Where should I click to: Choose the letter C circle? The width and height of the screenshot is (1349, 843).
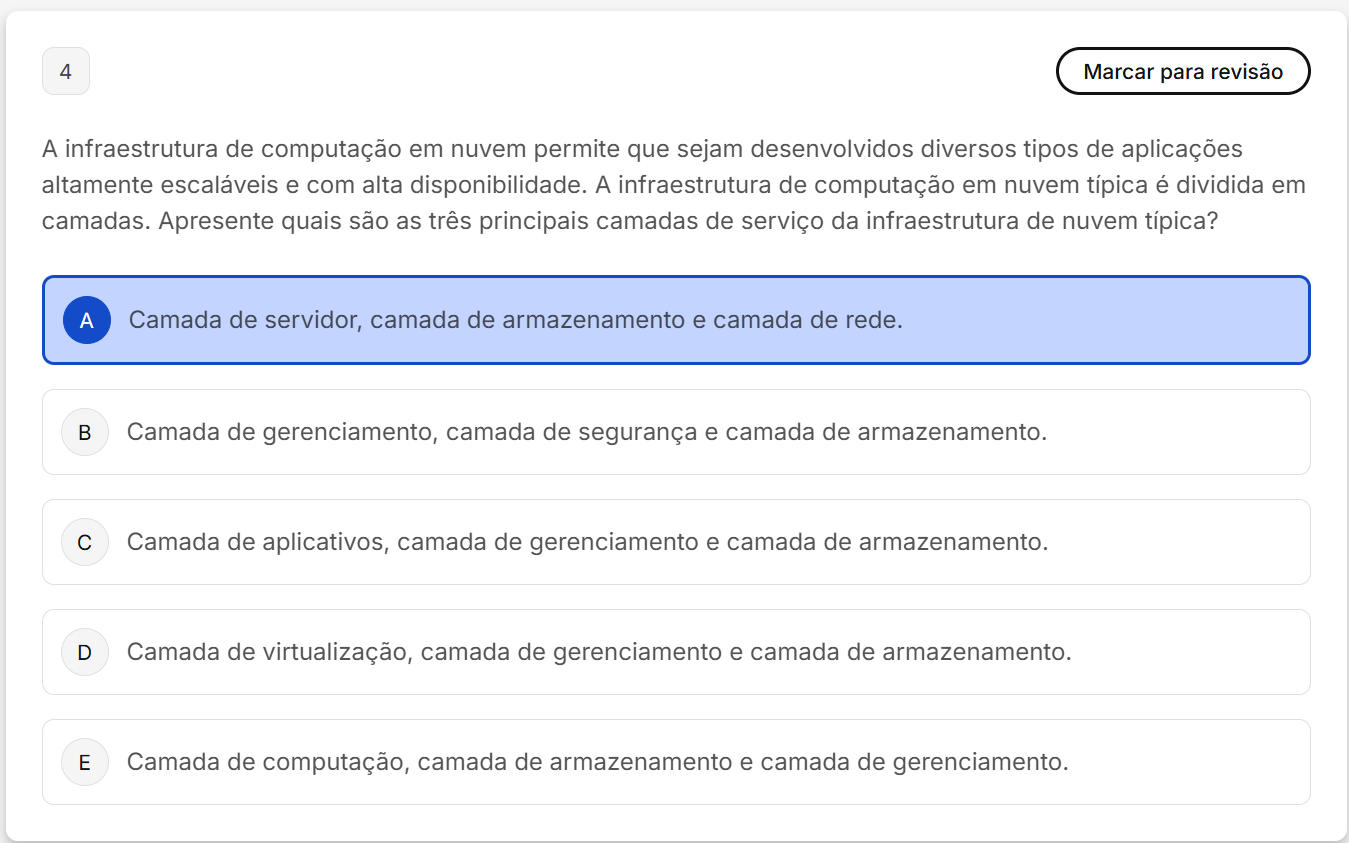click(x=85, y=542)
